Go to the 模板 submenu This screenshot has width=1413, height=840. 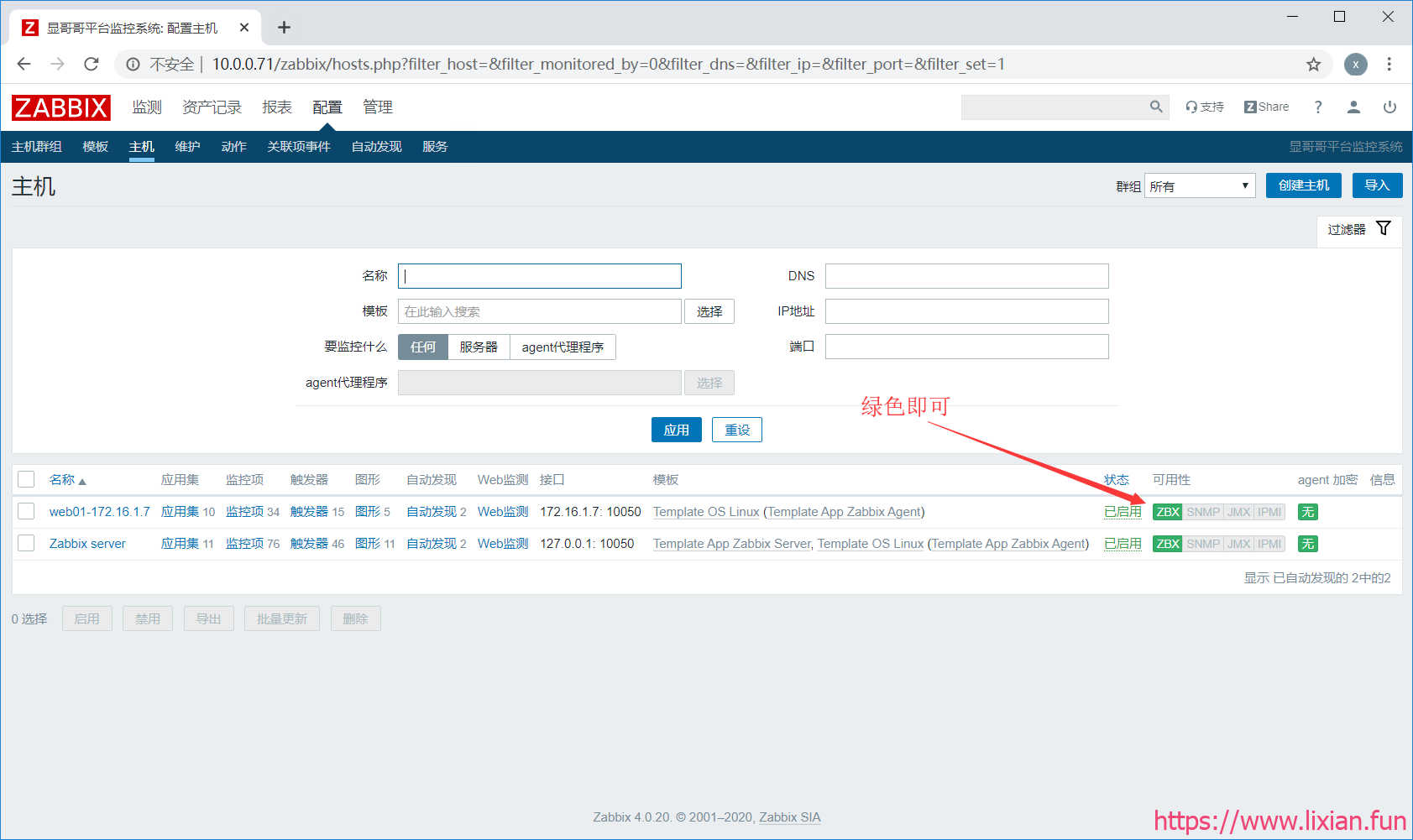coord(96,147)
